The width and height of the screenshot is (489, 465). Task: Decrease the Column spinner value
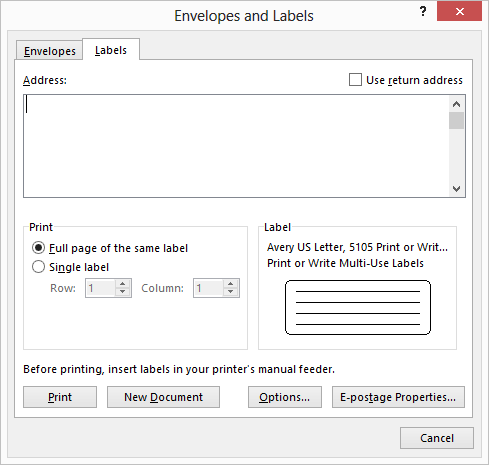[230, 292]
